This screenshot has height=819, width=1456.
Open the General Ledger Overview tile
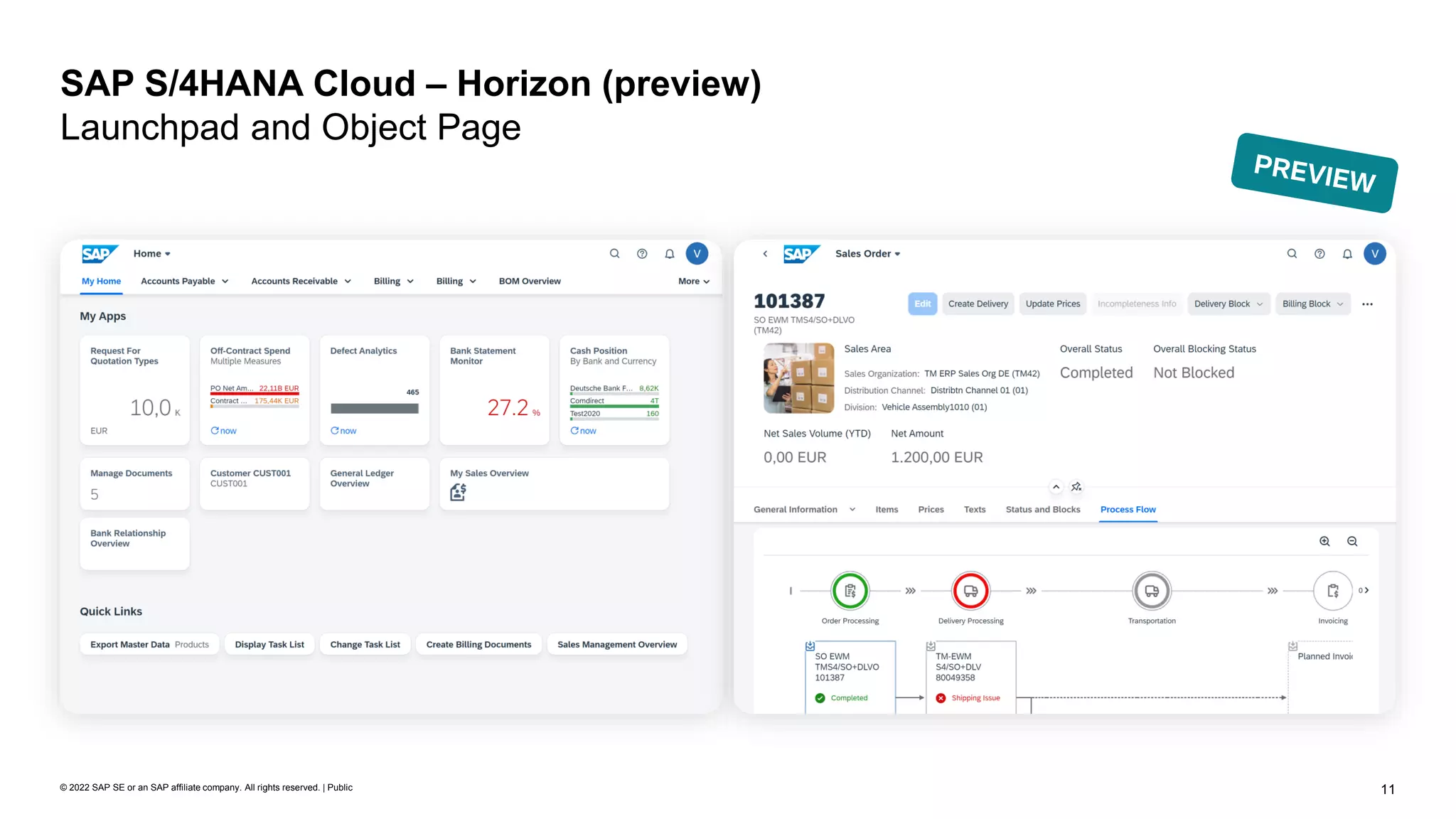375,484
